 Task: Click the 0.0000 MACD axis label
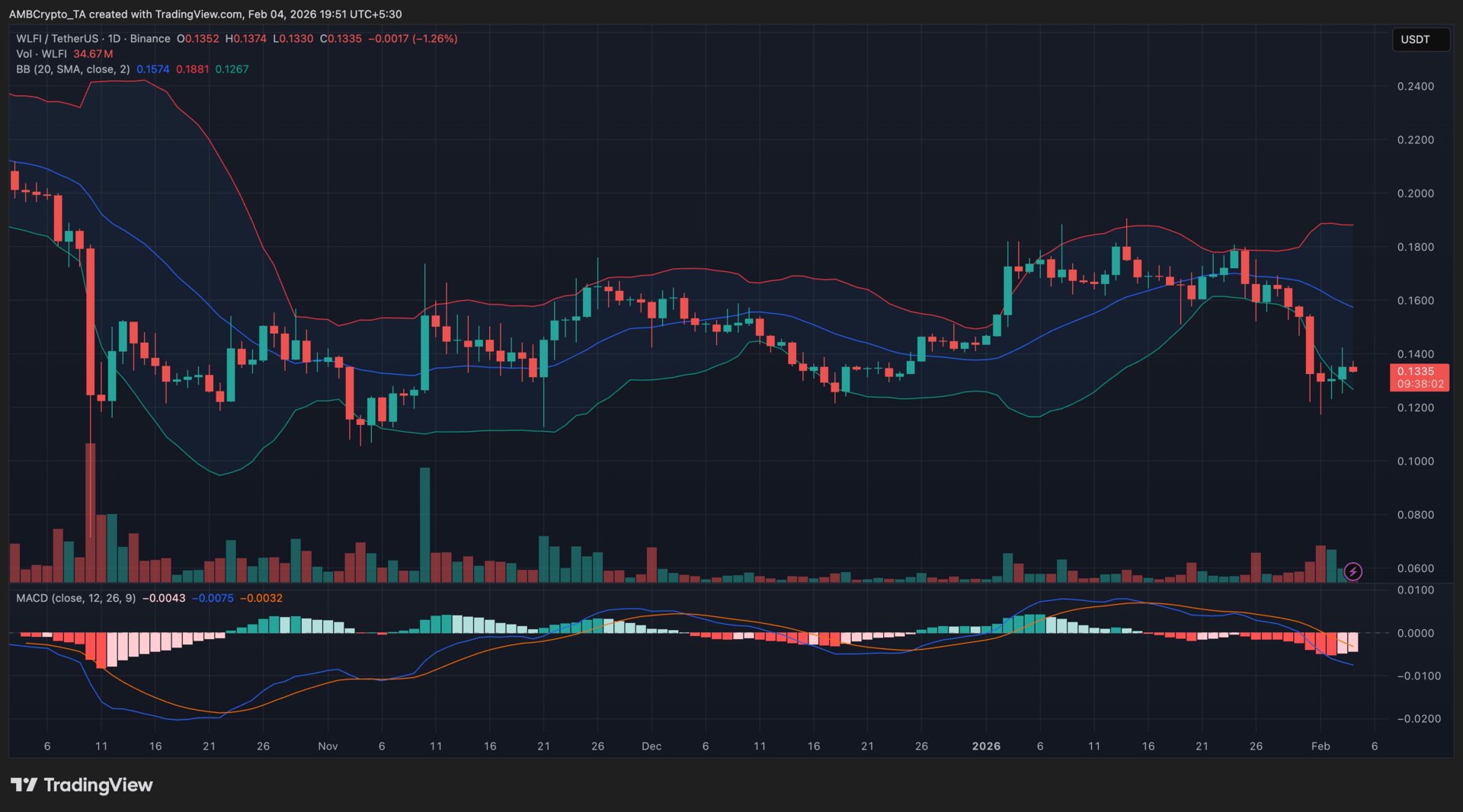(1416, 633)
